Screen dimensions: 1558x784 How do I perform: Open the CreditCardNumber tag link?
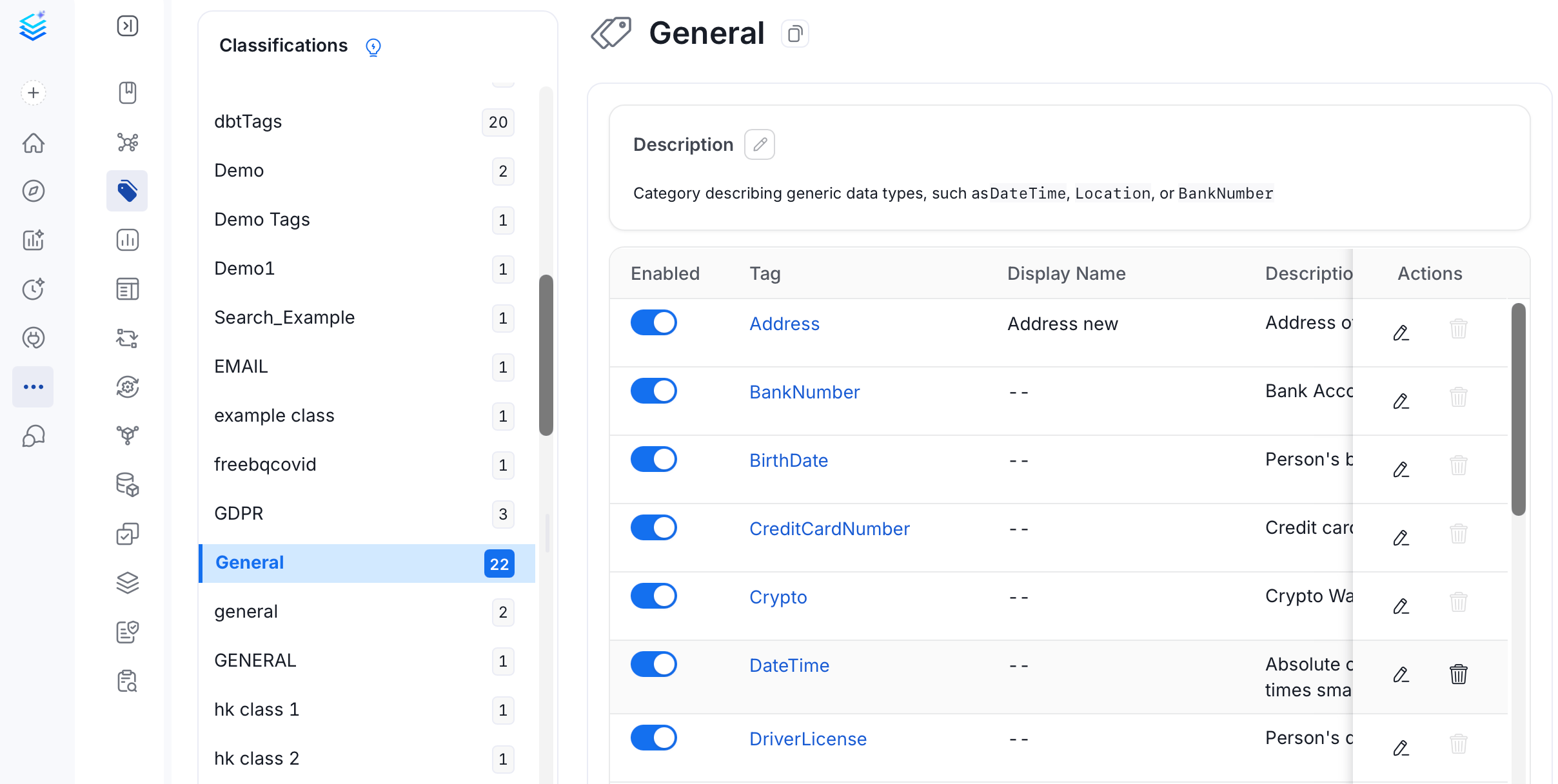pyautogui.click(x=829, y=529)
